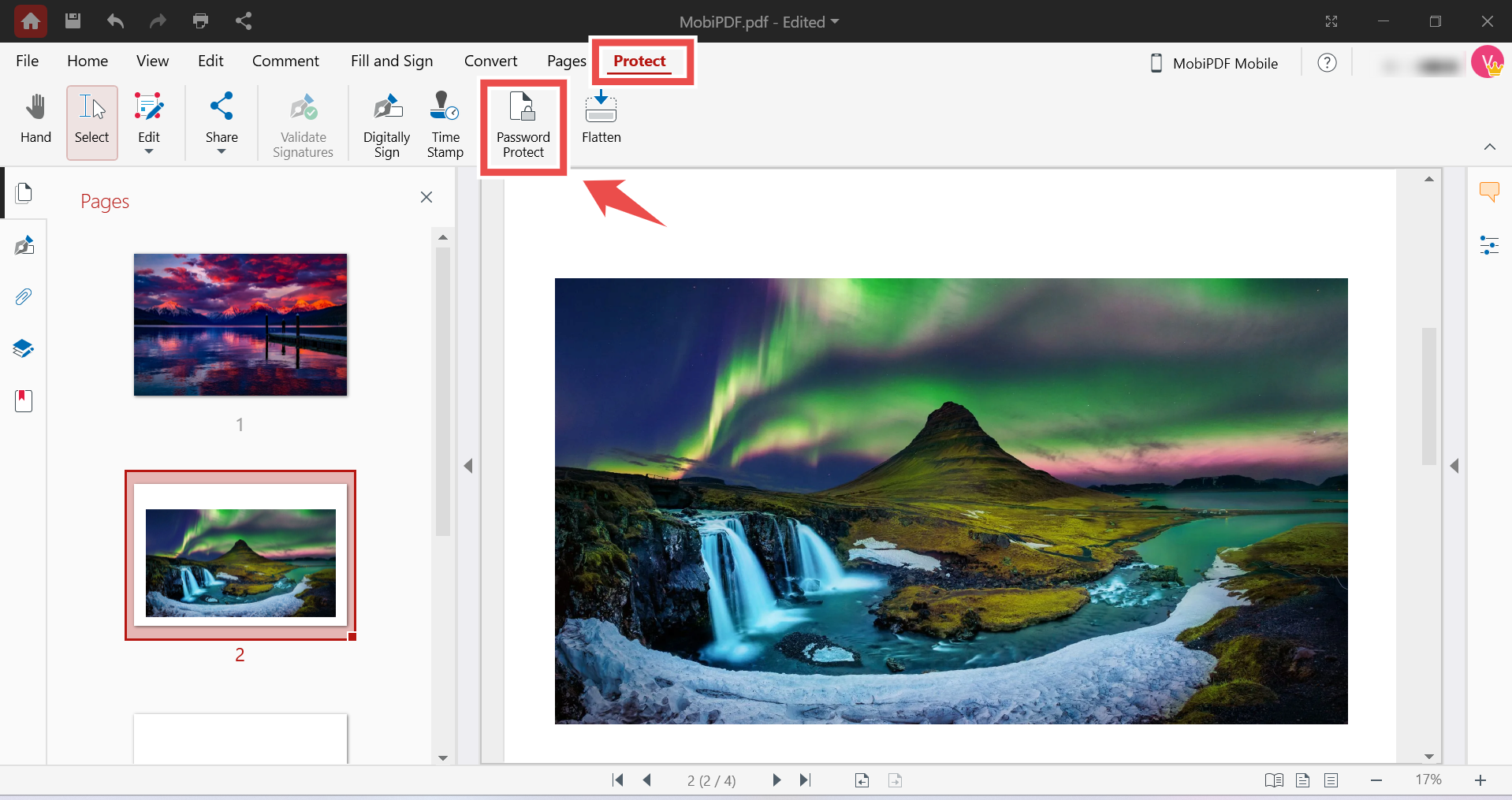Switch to the View tab

pyautogui.click(x=153, y=61)
